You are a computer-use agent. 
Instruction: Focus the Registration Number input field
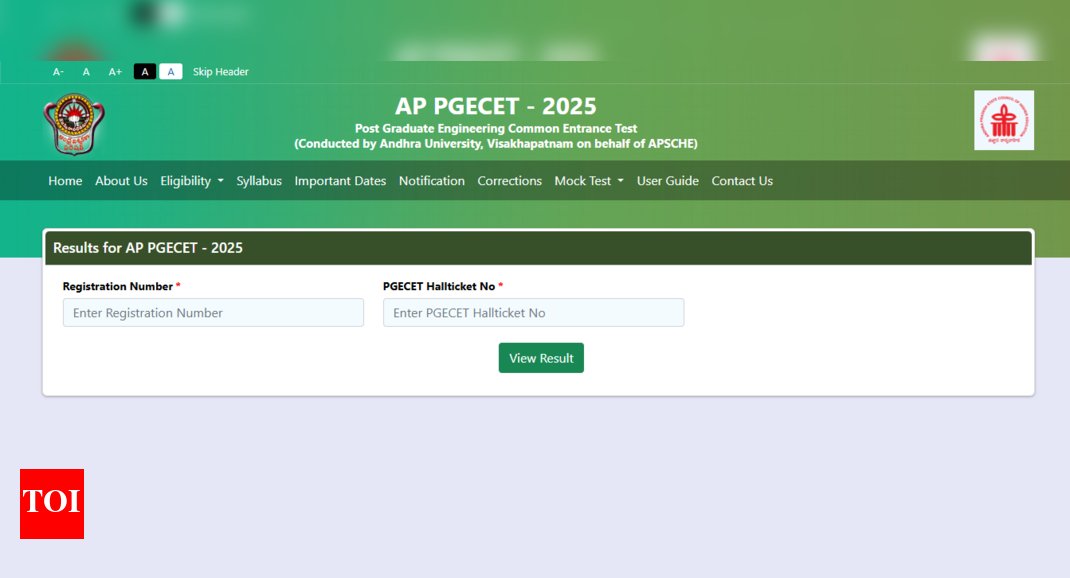click(x=213, y=313)
